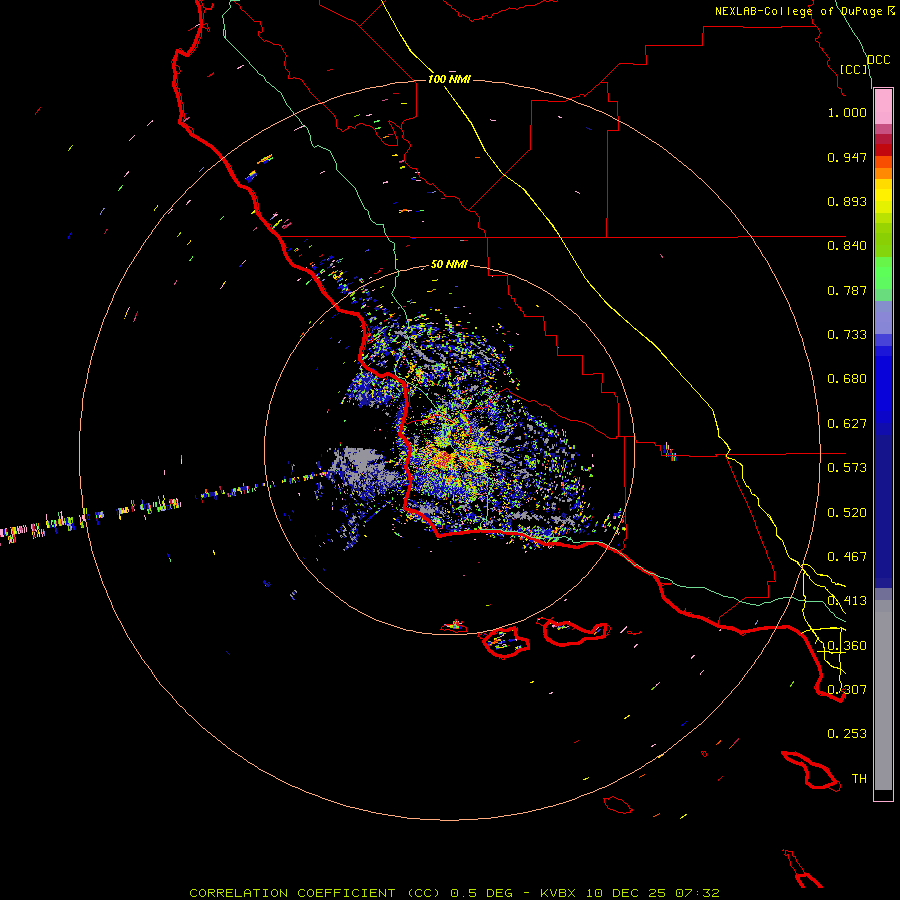Select the 0.627 scale value

coord(847,424)
